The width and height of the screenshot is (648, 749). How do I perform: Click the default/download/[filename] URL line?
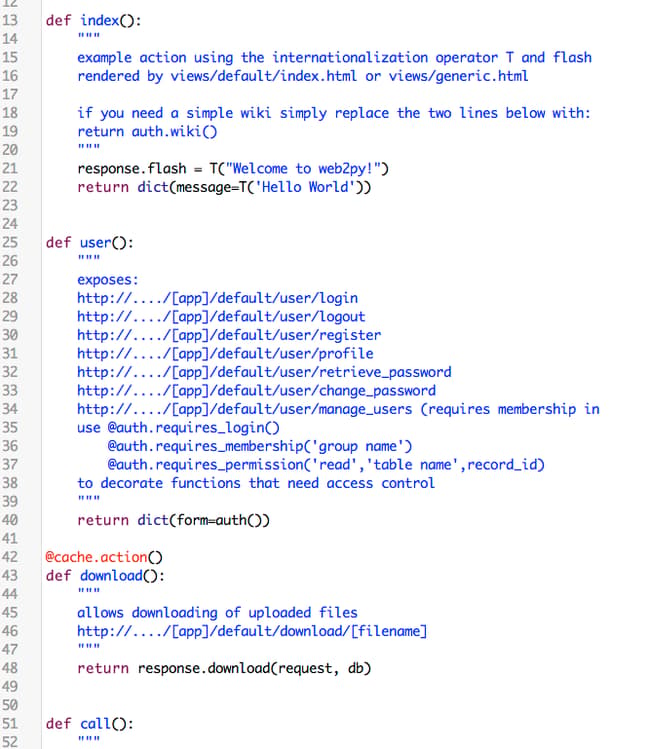(252, 631)
